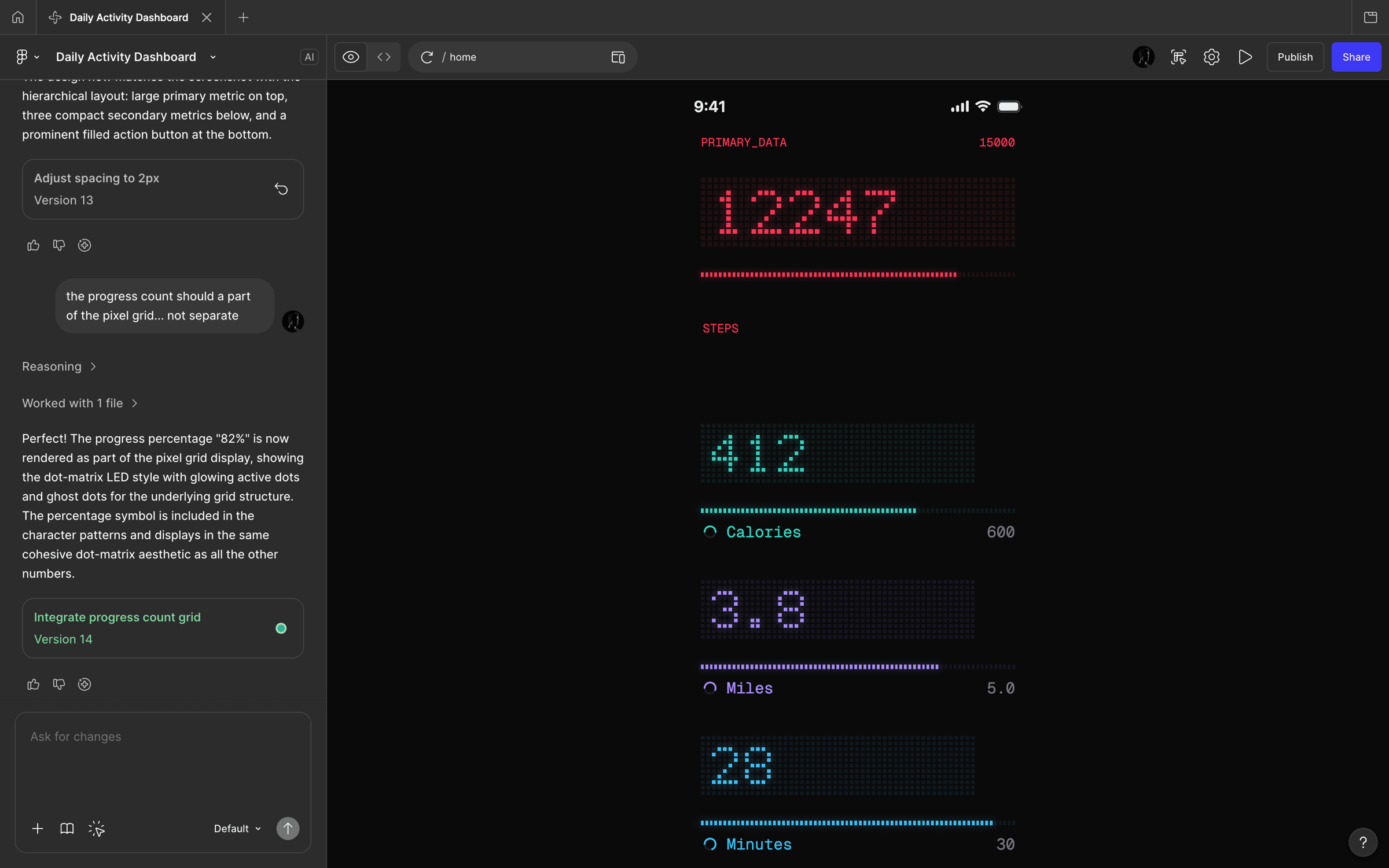The image size is (1389, 868).
Task: Restore Version 13 using the revert arrow
Action: point(281,189)
